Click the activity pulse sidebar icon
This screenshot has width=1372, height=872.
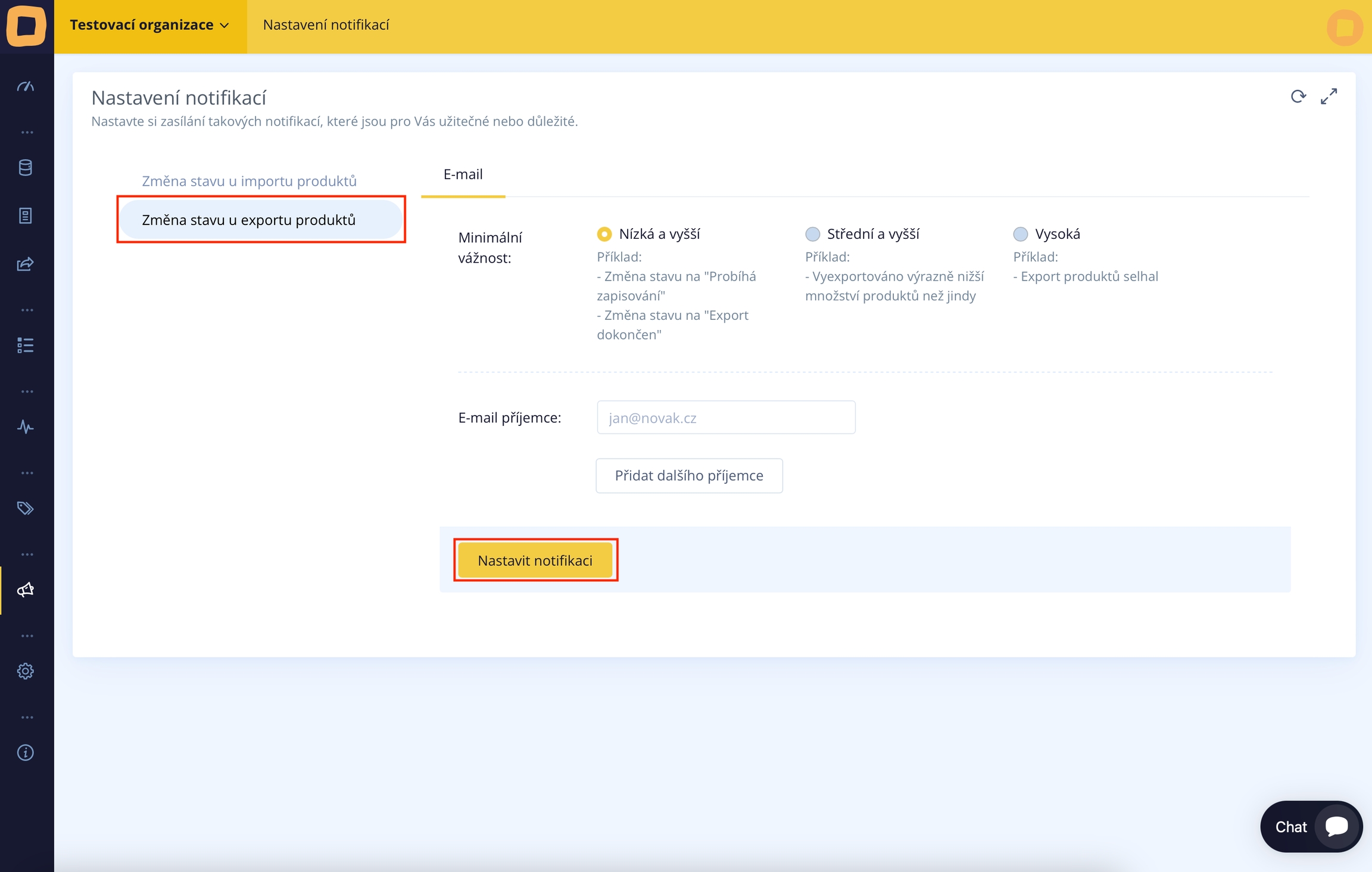point(26,427)
